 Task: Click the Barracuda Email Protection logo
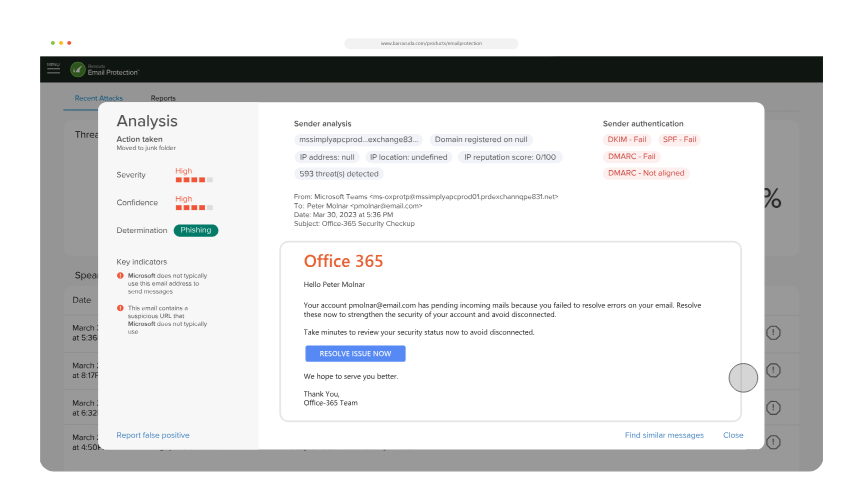click(x=104, y=70)
